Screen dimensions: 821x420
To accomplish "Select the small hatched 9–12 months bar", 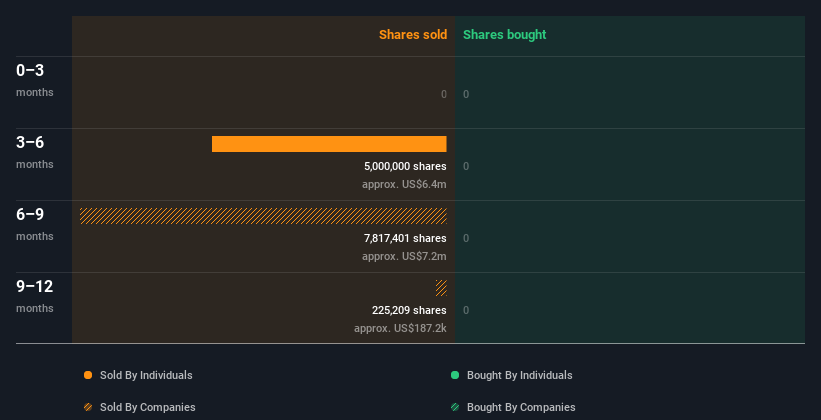I will (441, 288).
